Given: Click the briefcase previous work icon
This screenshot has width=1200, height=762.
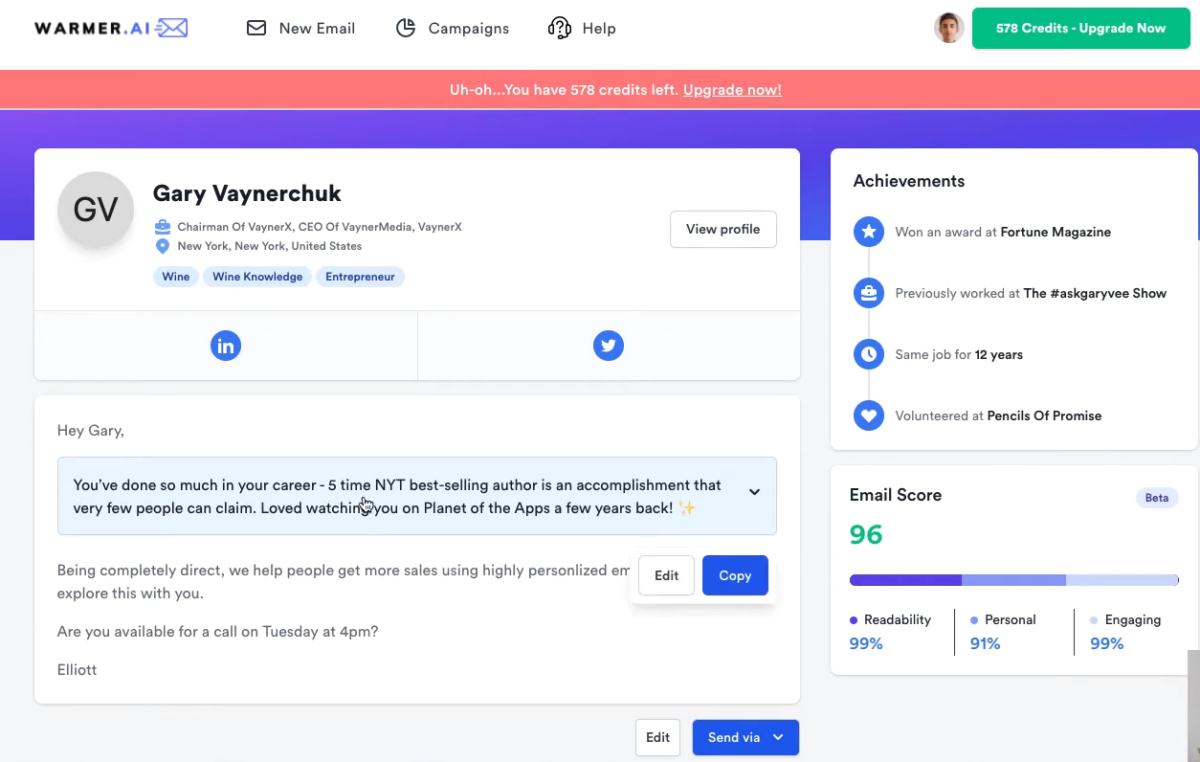Looking at the screenshot, I should click(x=869, y=293).
